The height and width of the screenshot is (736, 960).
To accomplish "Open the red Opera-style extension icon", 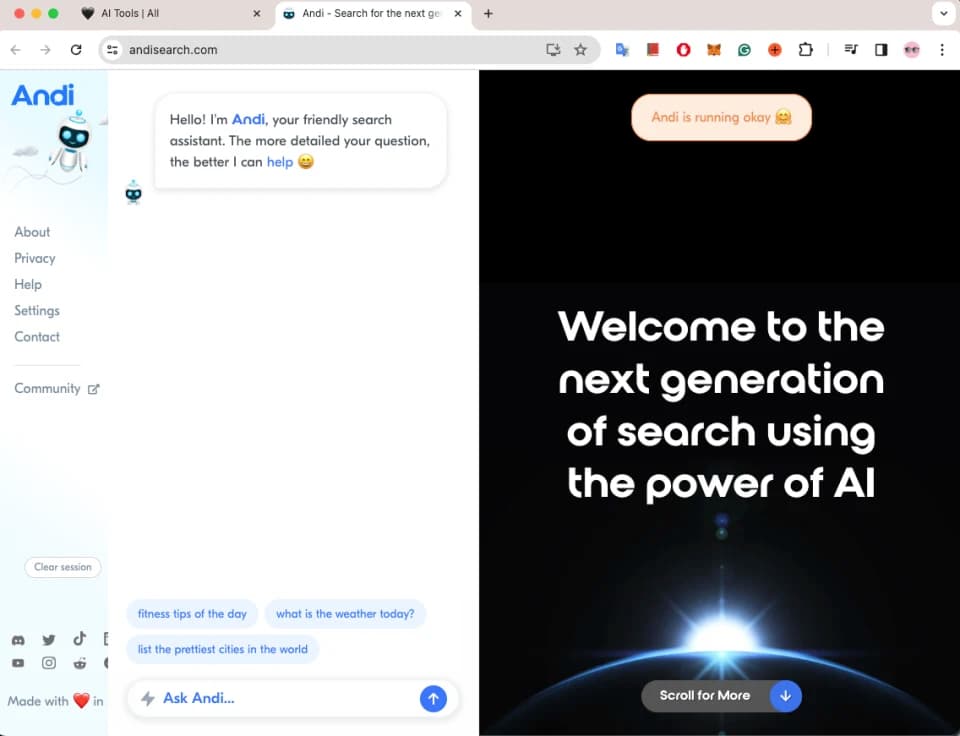I will (x=683, y=50).
